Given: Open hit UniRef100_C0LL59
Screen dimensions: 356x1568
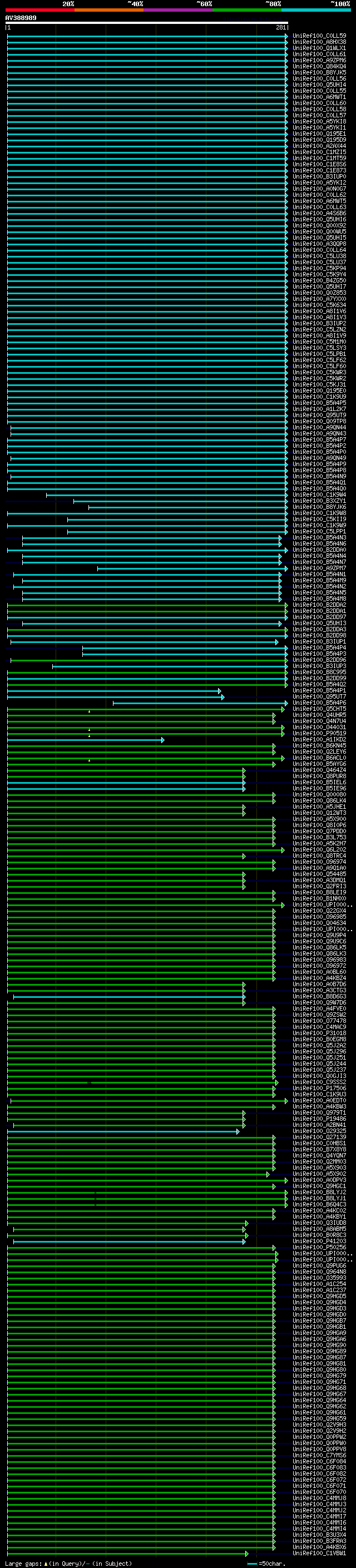Looking at the screenshot, I should 319,36.
